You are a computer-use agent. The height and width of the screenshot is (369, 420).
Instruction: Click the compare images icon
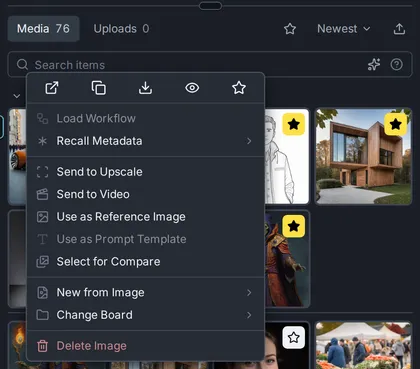click(42, 262)
